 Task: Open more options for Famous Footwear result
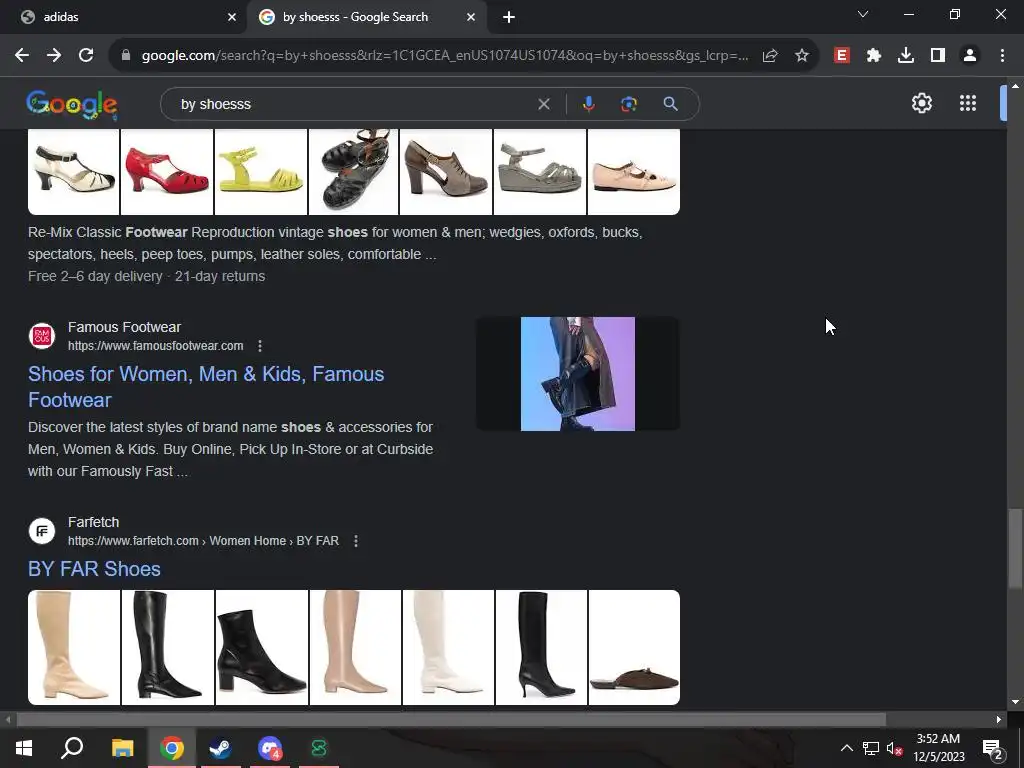point(260,345)
